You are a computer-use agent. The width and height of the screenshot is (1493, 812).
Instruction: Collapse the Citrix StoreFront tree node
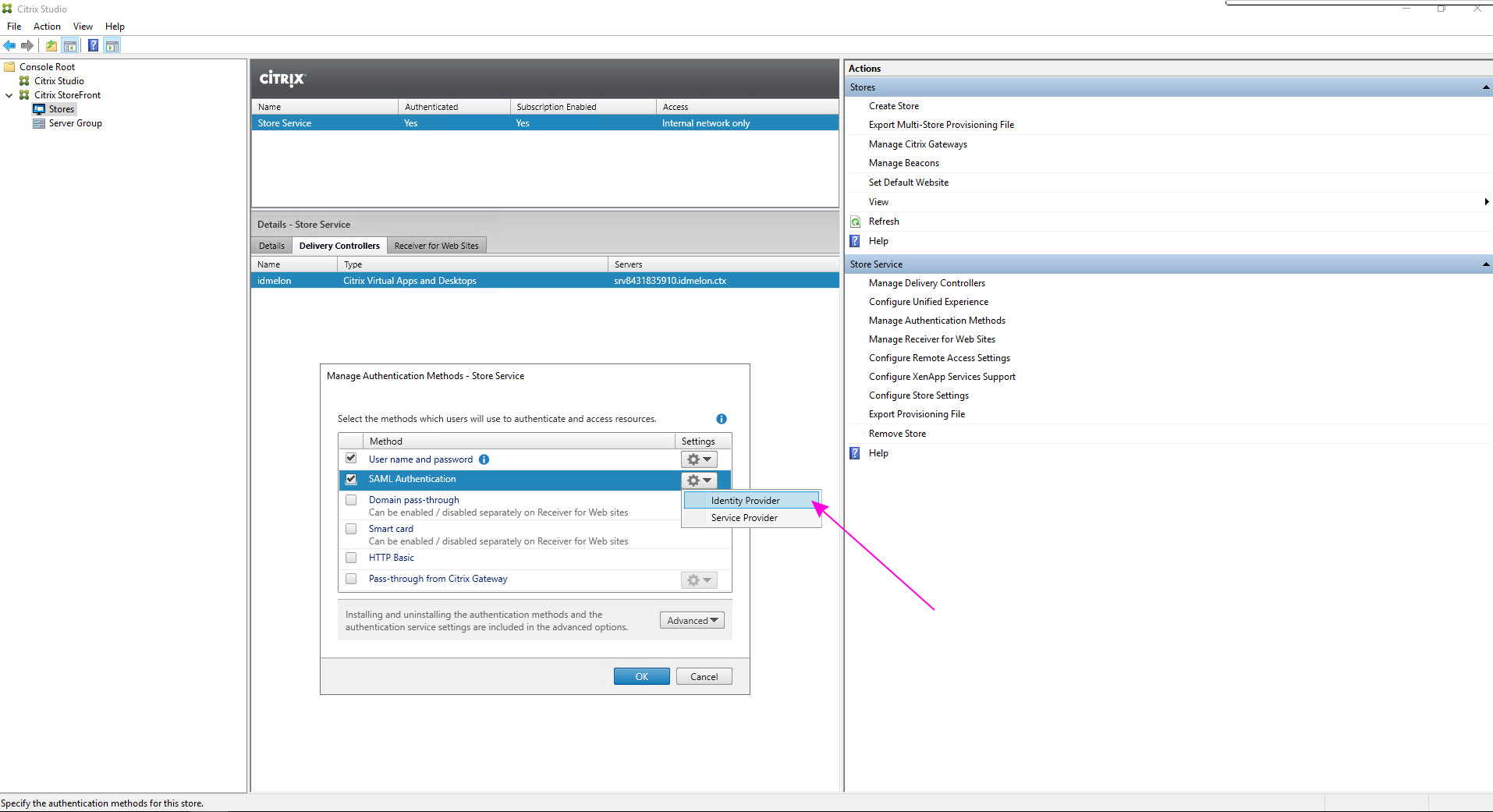click(x=9, y=95)
